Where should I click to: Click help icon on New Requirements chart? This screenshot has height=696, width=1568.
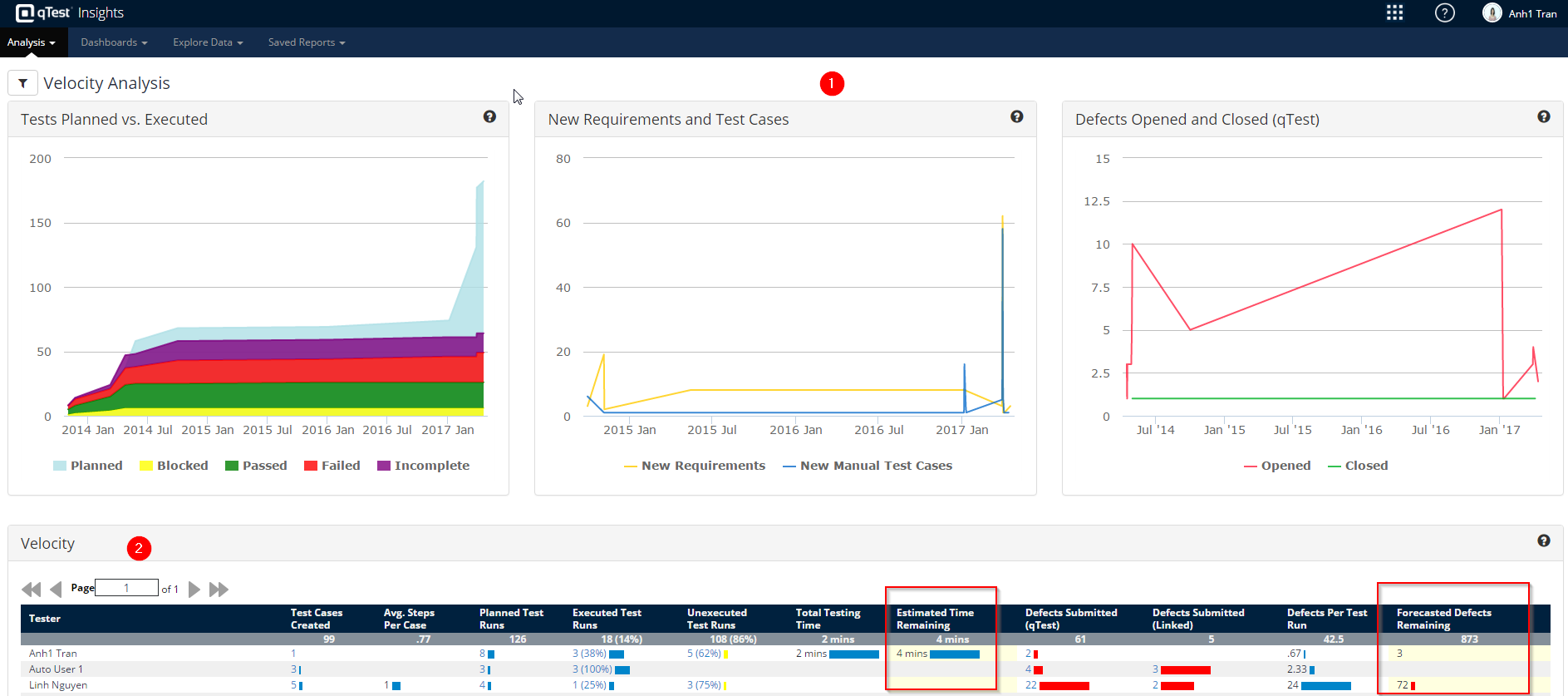[x=1016, y=117]
